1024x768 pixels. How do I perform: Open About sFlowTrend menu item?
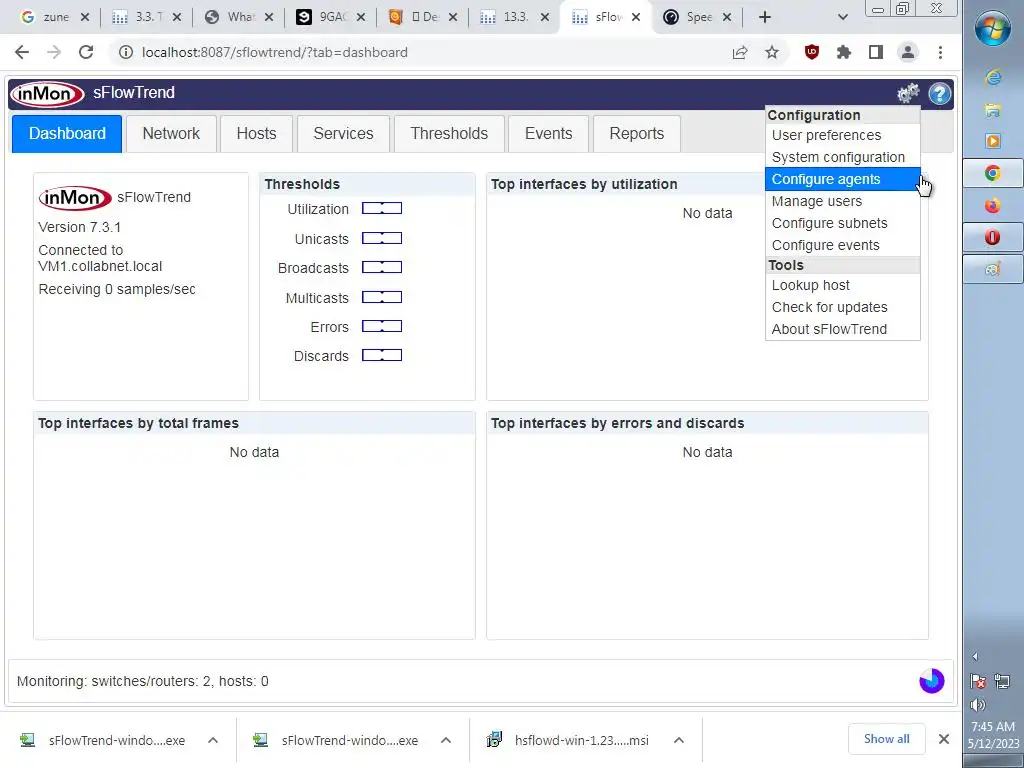click(x=842, y=329)
